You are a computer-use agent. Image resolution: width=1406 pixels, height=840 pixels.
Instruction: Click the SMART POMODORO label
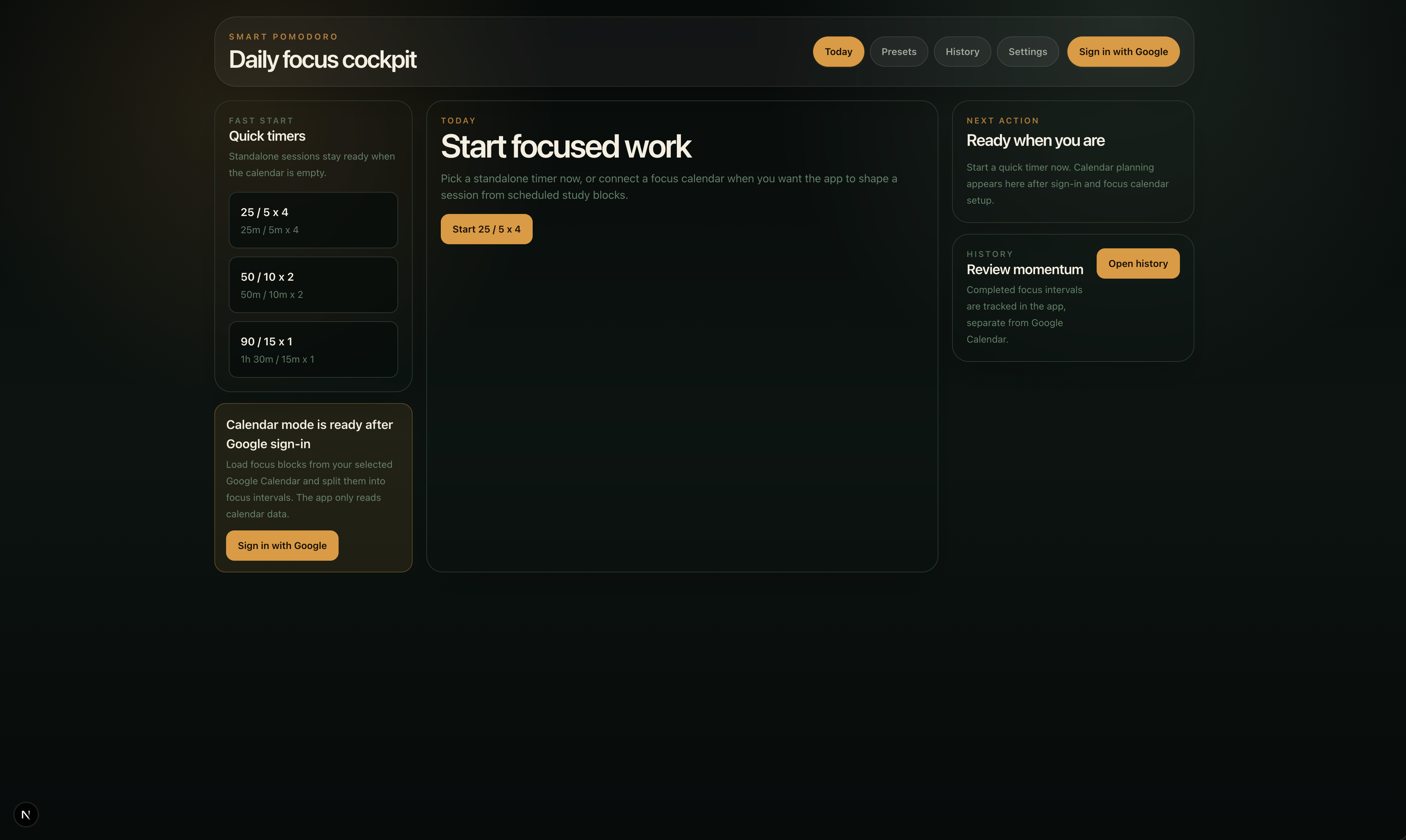click(283, 37)
